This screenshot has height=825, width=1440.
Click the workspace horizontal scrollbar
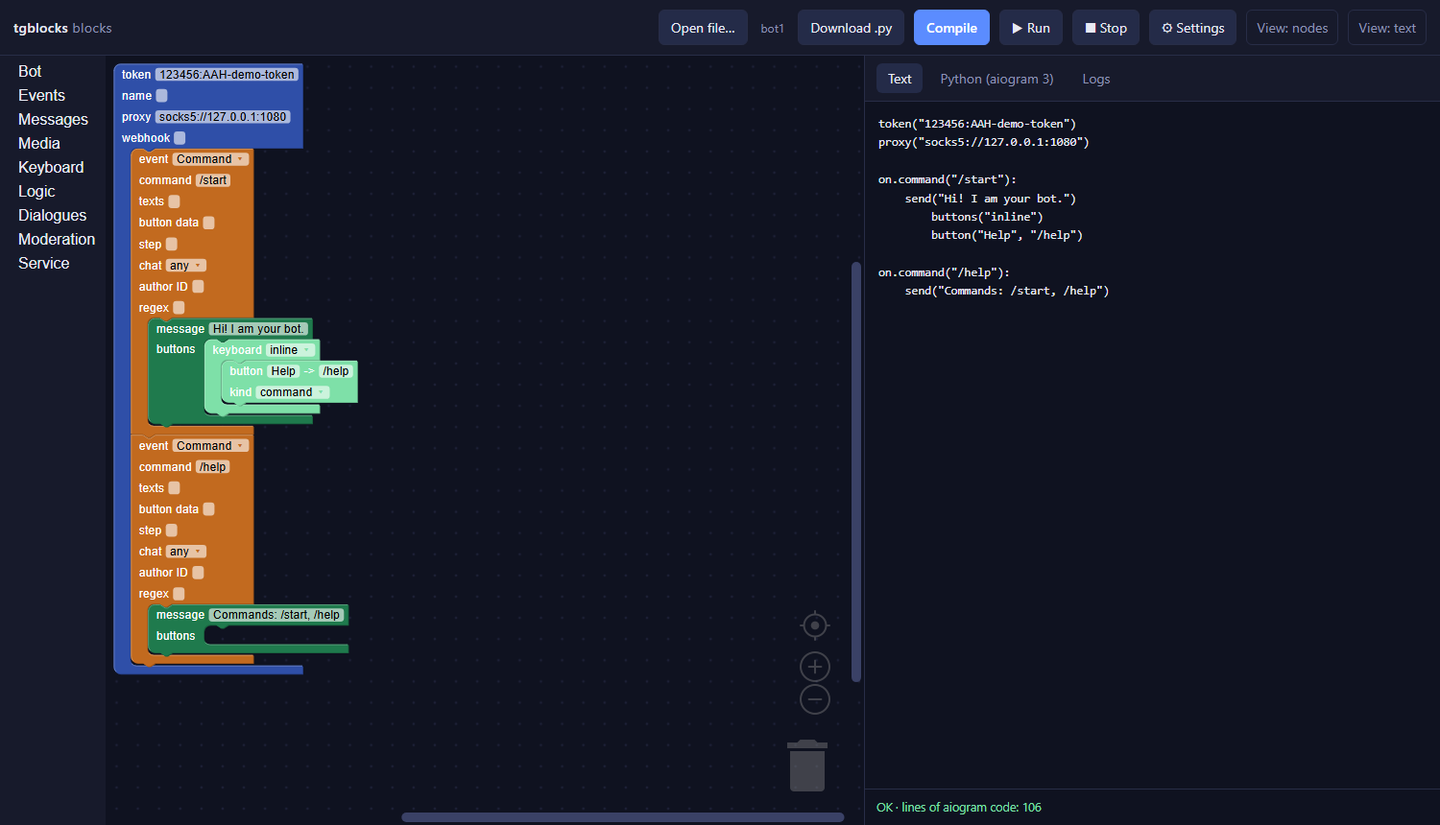click(622, 817)
